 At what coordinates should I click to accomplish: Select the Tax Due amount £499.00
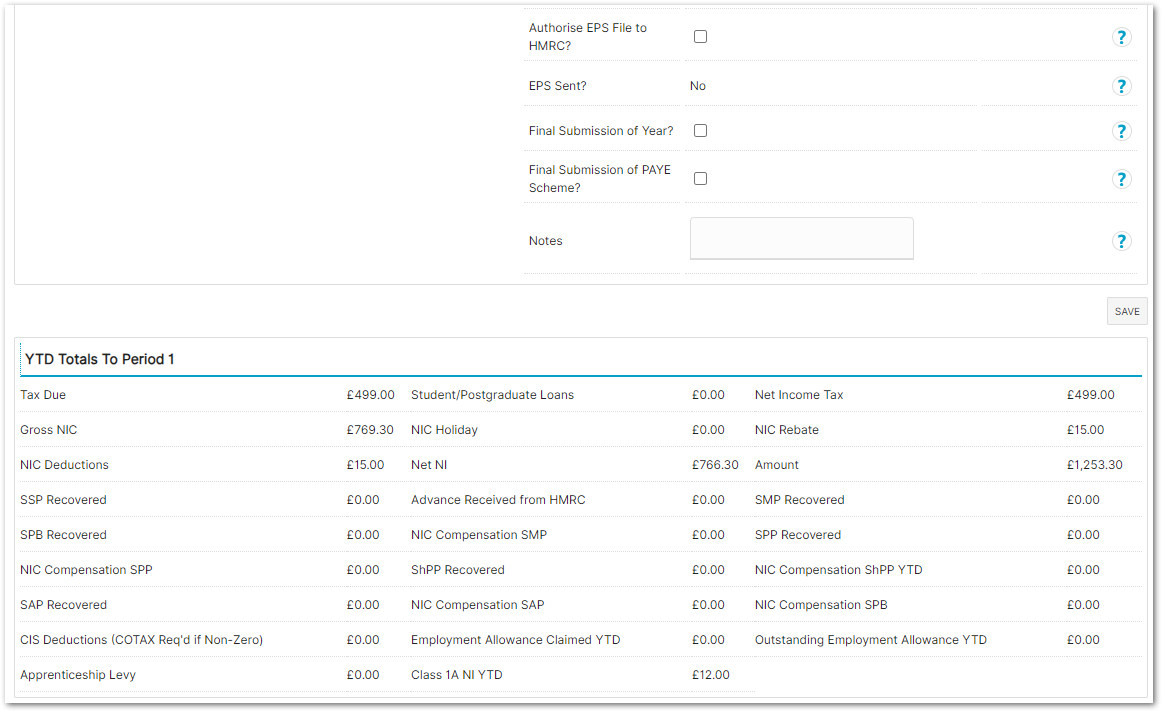tap(370, 395)
